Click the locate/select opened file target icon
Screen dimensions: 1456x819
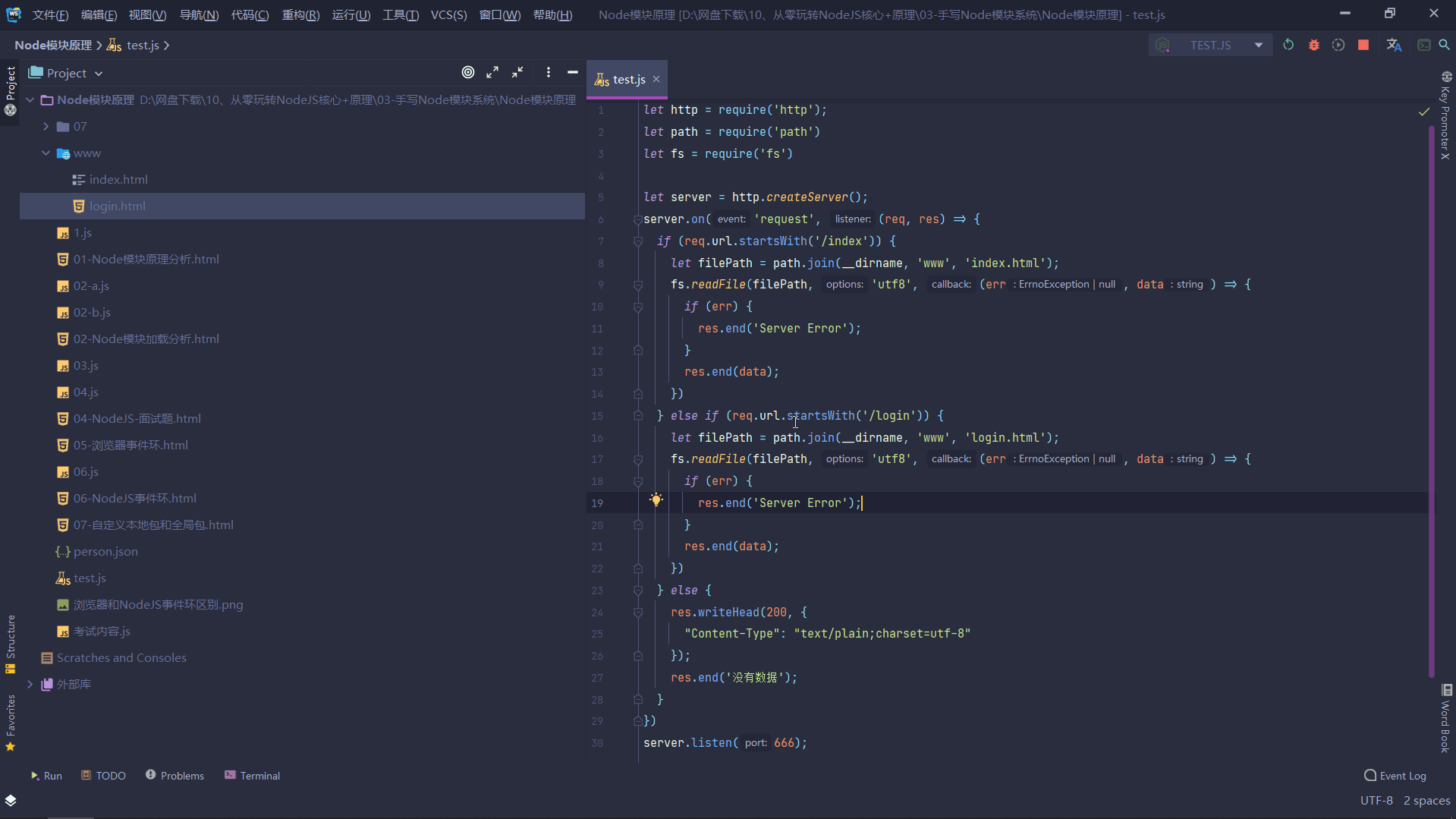(x=468, y=72)
